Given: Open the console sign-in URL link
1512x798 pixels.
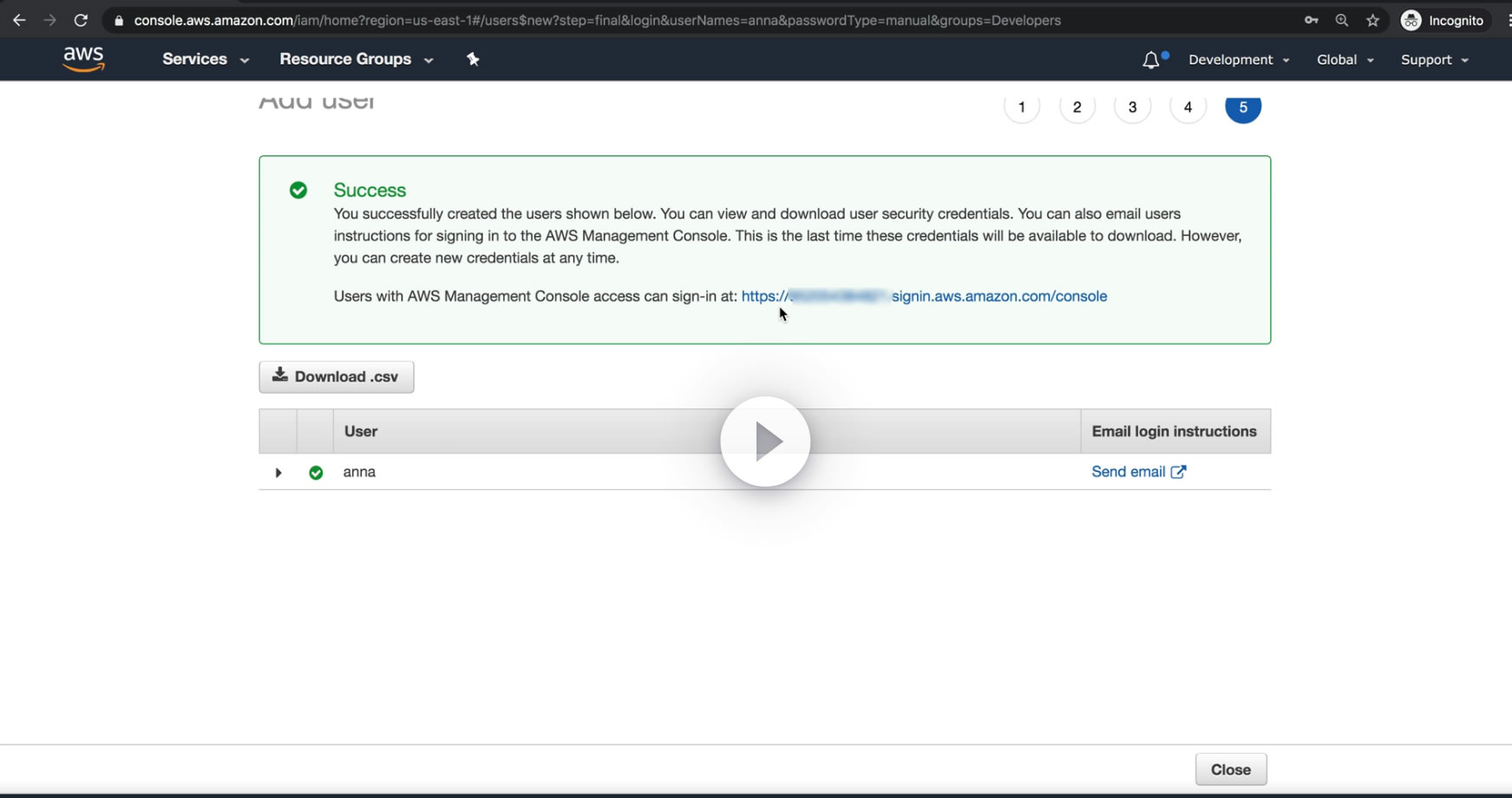Looking at the screenshot, I should pyautogui.click(x=924, y=296).
